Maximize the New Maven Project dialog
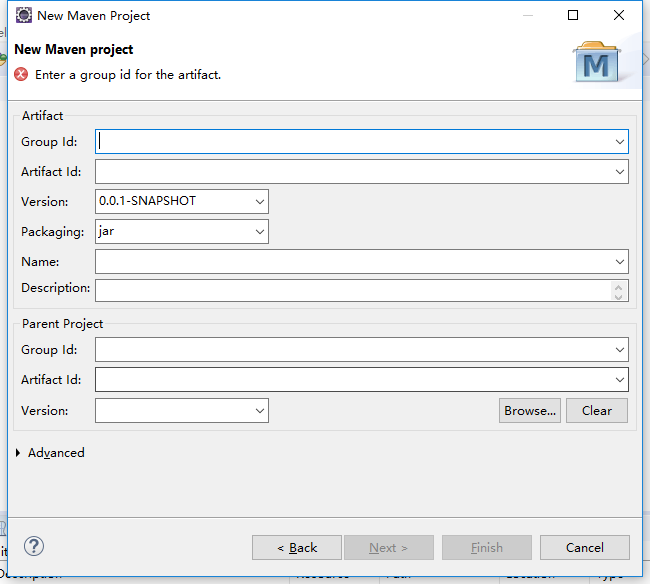The height and width of the screenshot is (584, 650). click(573, 15)
